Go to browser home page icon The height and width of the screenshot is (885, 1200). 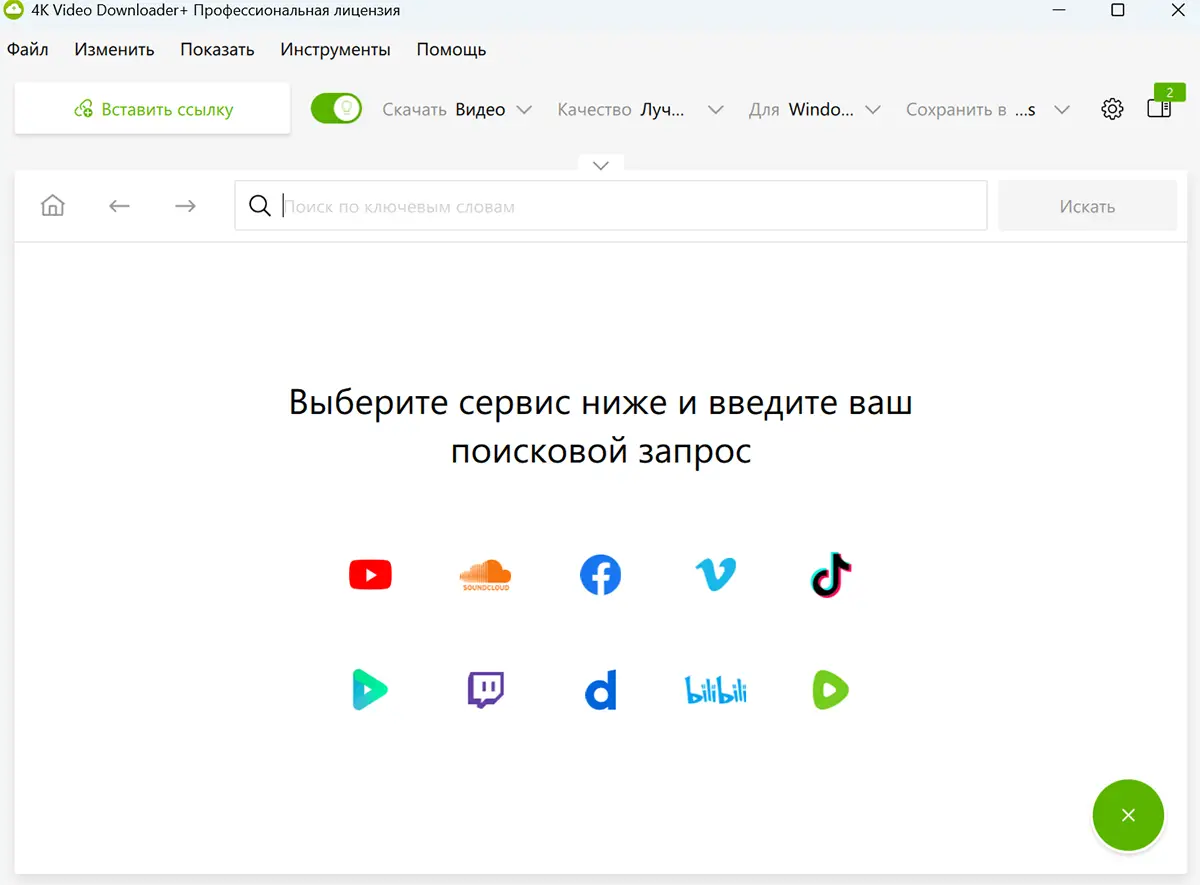click(x=53, y=206)
